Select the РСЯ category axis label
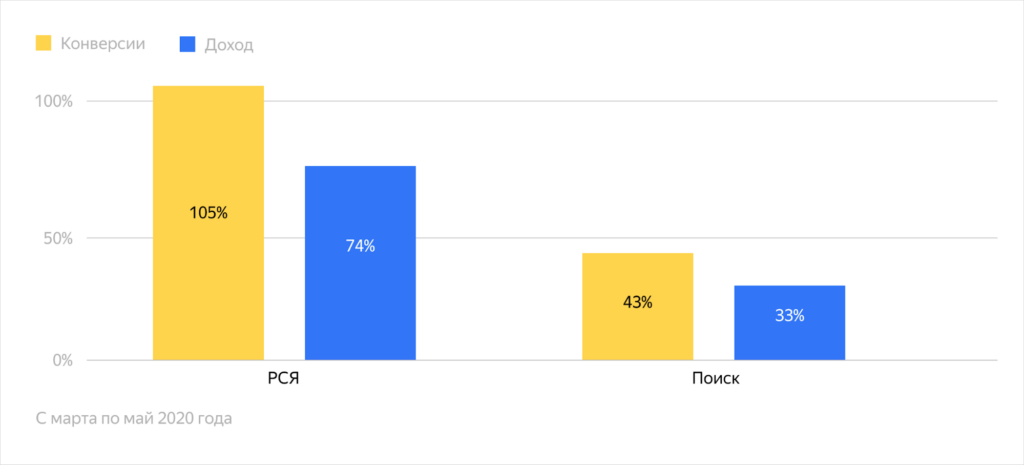Screen dimensions: 1024x465 284,380
